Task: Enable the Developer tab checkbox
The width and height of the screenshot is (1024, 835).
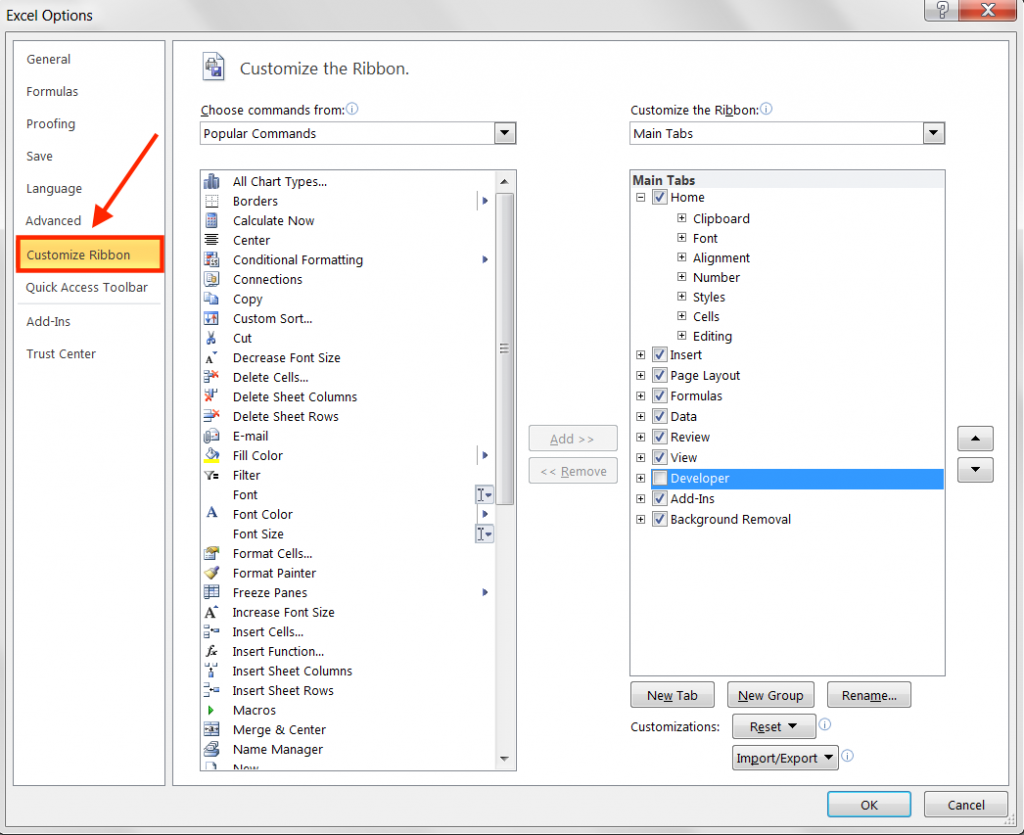Action: pos(659,478)
